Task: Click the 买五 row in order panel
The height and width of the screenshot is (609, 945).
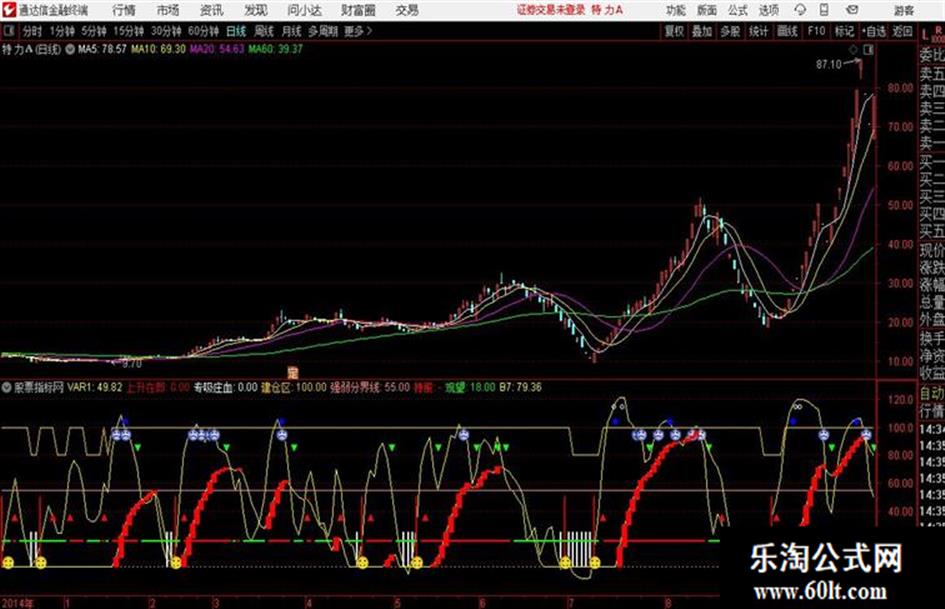Action: pos(932,230)
